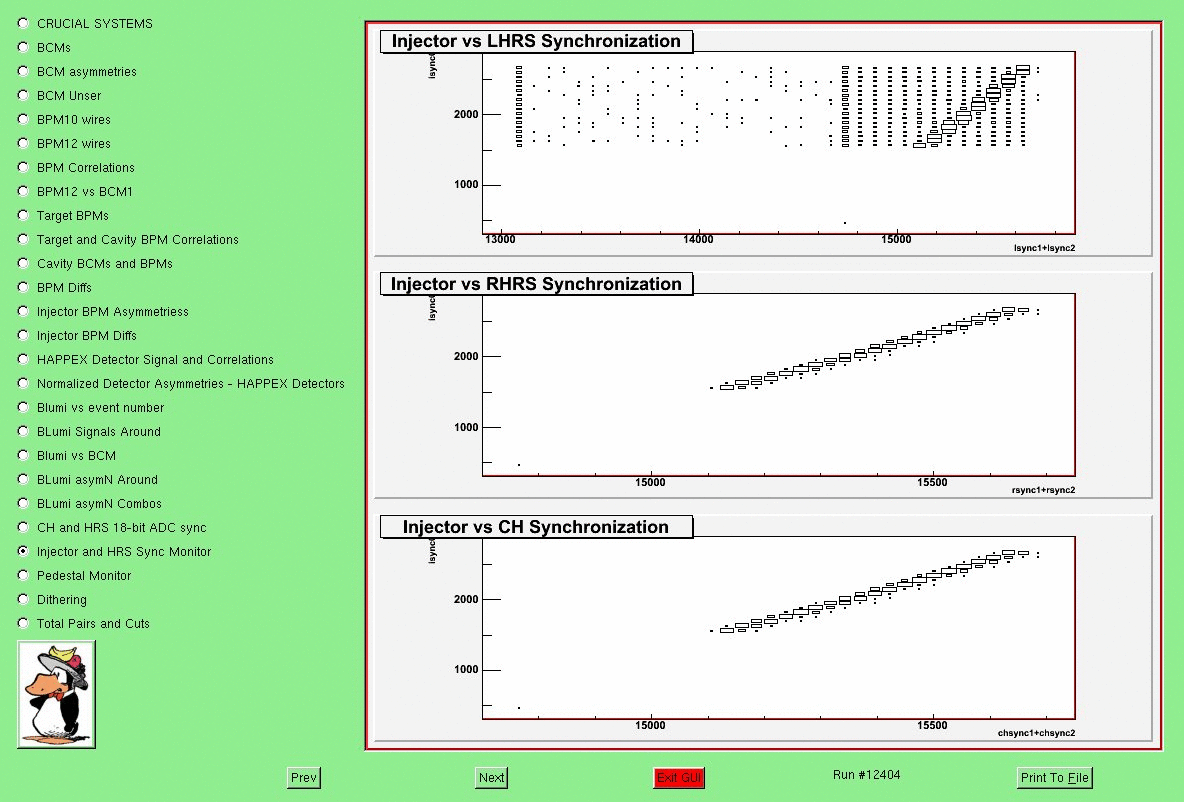
Task: Click inside the LHRS synchronization scatter plot
Action: 779,143
